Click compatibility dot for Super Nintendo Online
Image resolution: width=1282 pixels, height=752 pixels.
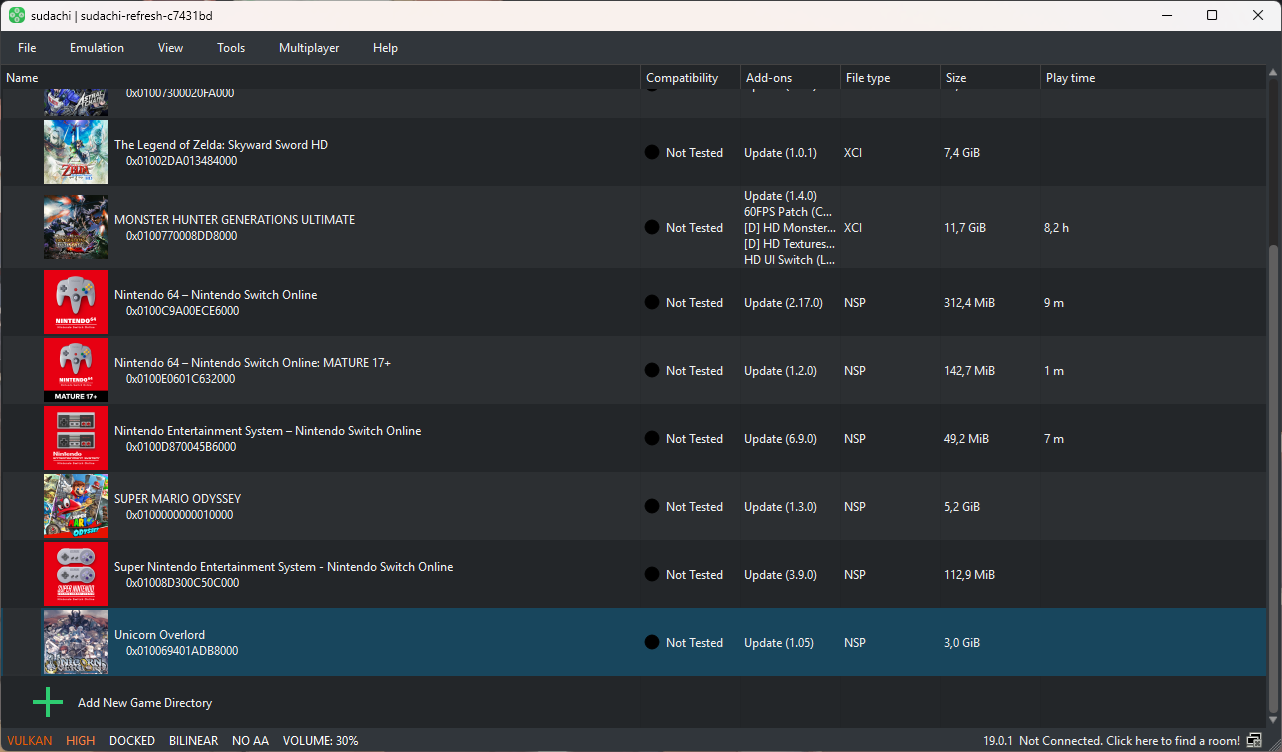coord(652,575)
